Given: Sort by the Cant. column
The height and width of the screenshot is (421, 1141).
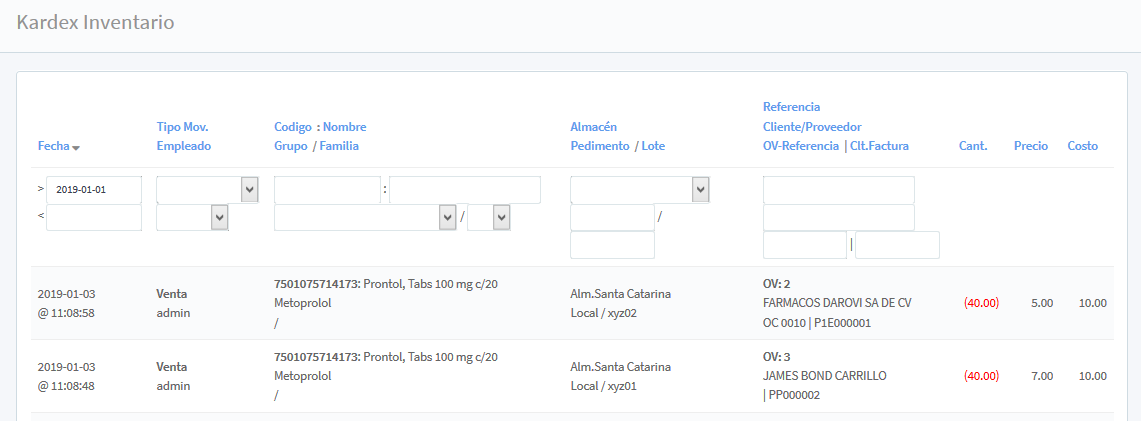Looking at the screenshot, I should (972, 146).
